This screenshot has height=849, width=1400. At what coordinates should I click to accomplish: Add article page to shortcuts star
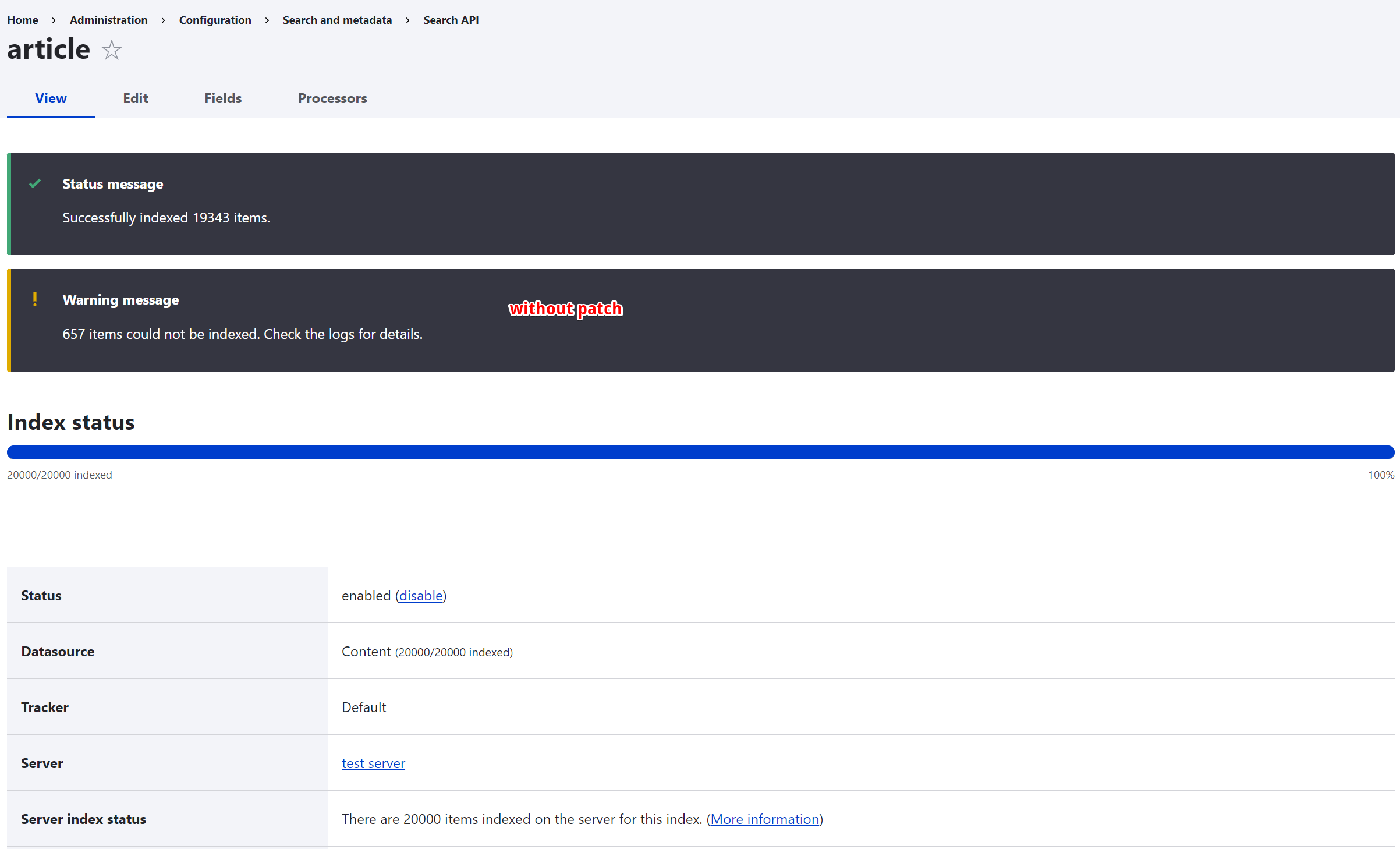111,50
